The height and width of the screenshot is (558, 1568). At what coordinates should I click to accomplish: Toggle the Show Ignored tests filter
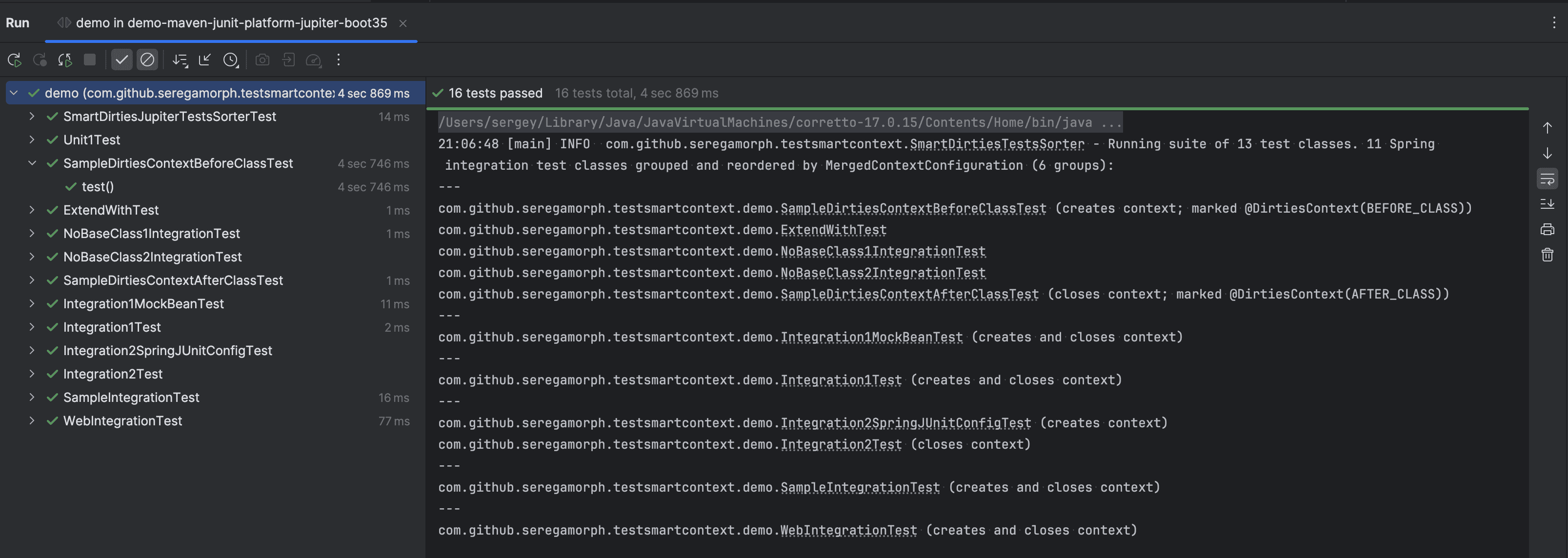147,60
